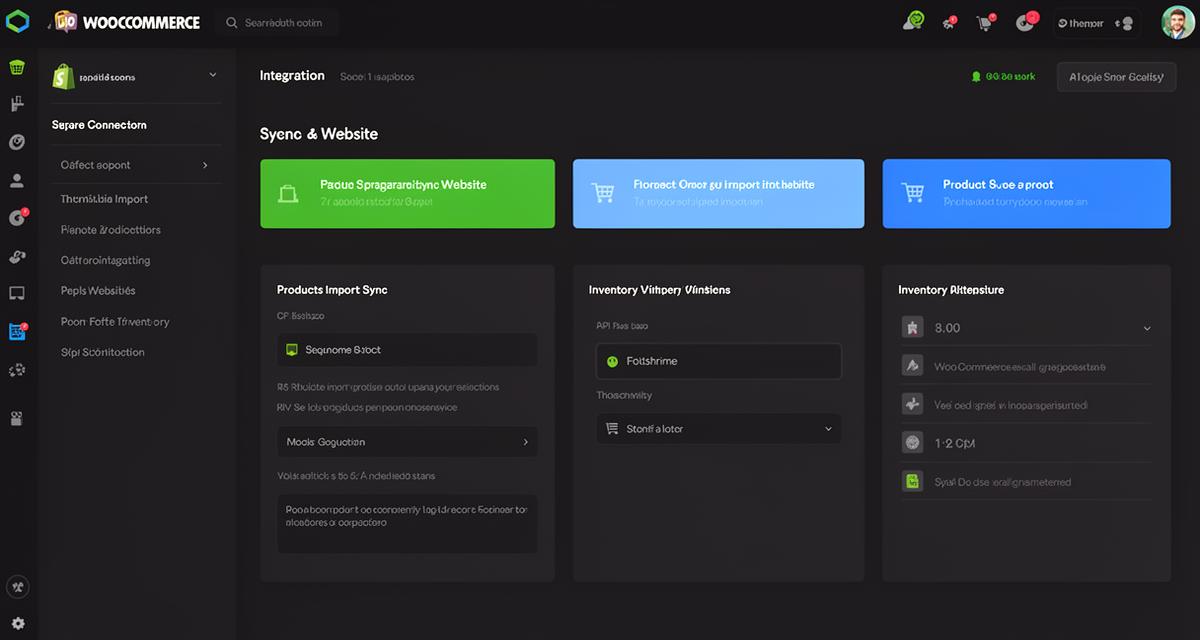The image size is (1200, 640).
Task: Click the 'Separe Connectorn' sidebar heading
Action: tap(99, 125)
